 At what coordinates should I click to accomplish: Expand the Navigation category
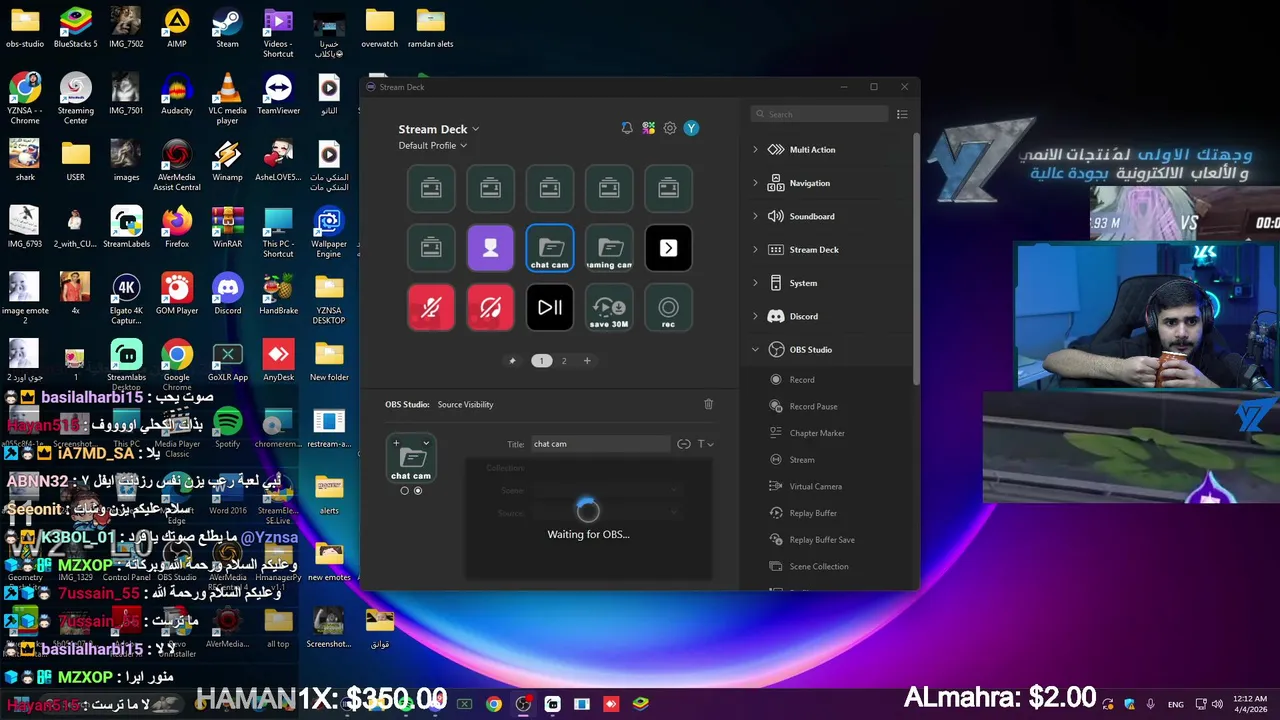755,183
